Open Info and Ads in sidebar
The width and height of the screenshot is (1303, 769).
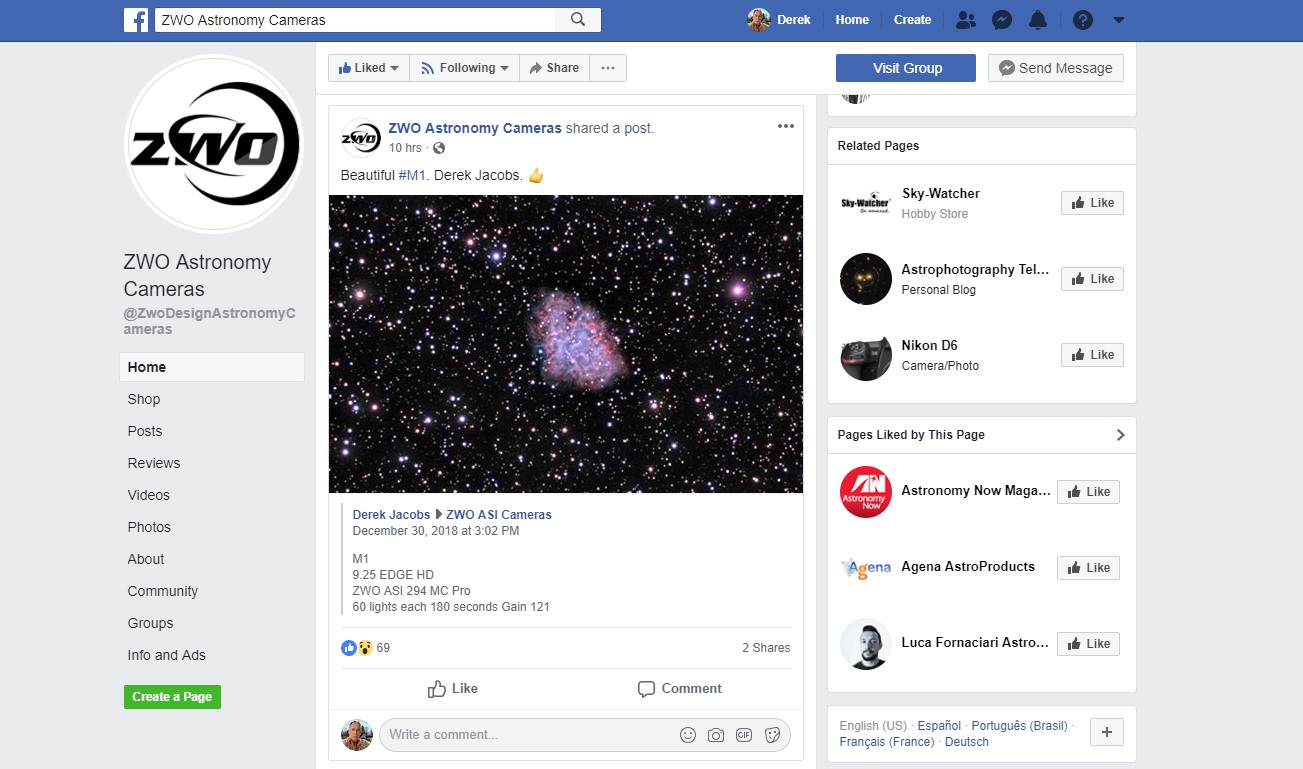click(x=167, y=655)
